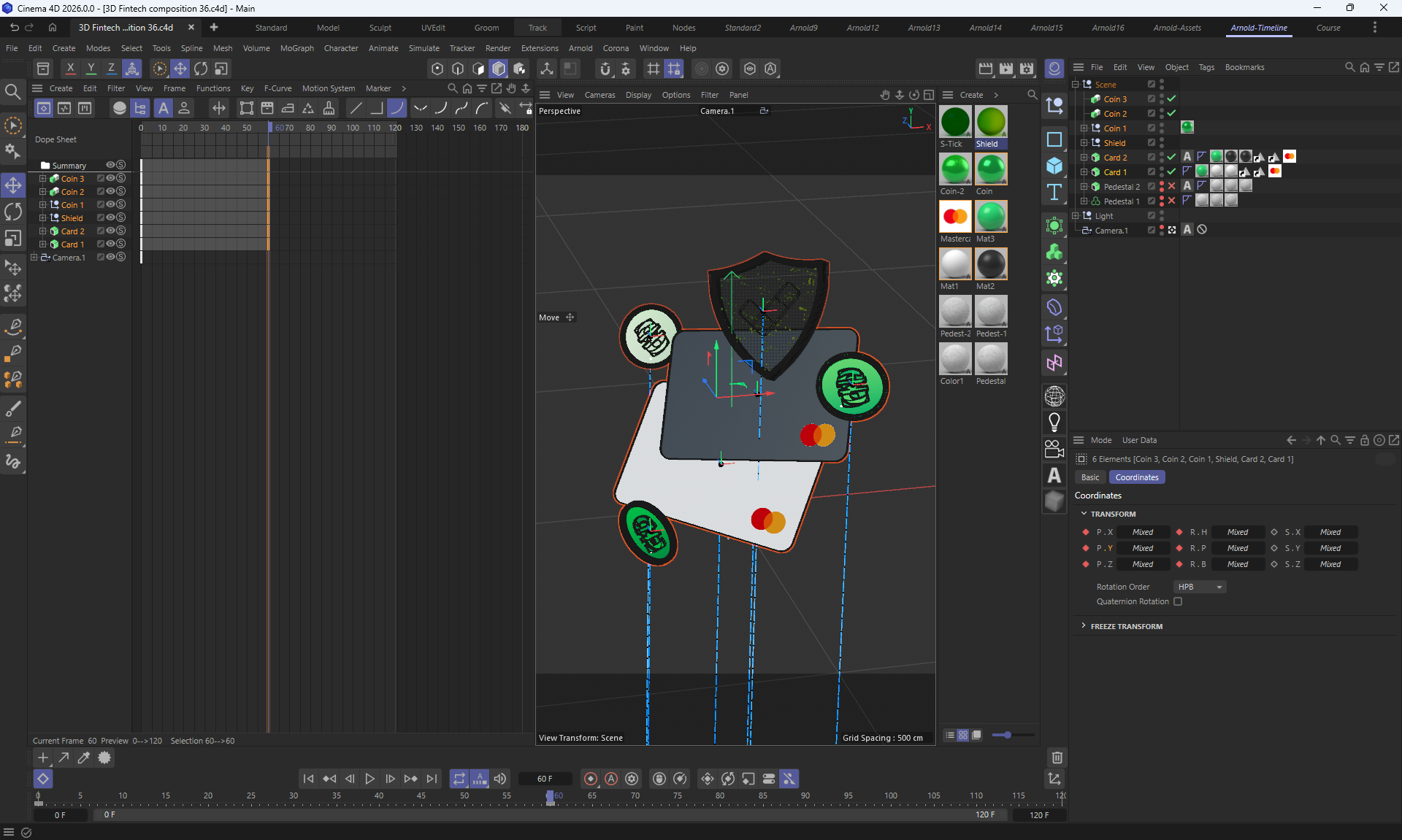Click the Play Forwards button

coord(369,779)
